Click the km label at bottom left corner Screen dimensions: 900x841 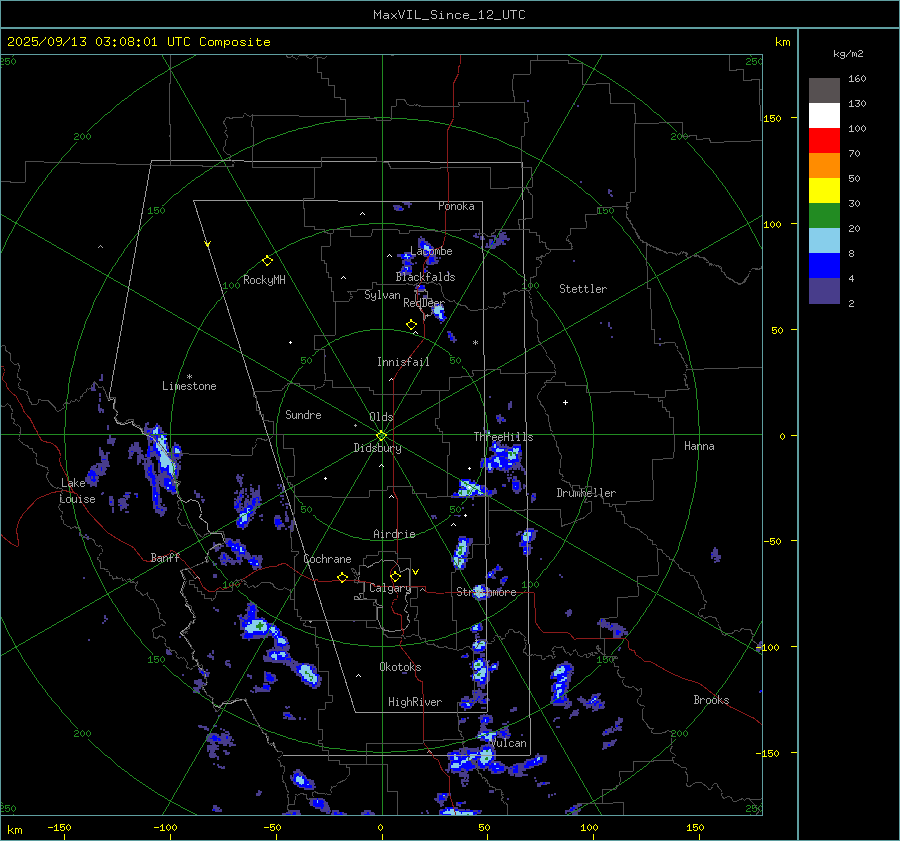[x=14, y=830]
